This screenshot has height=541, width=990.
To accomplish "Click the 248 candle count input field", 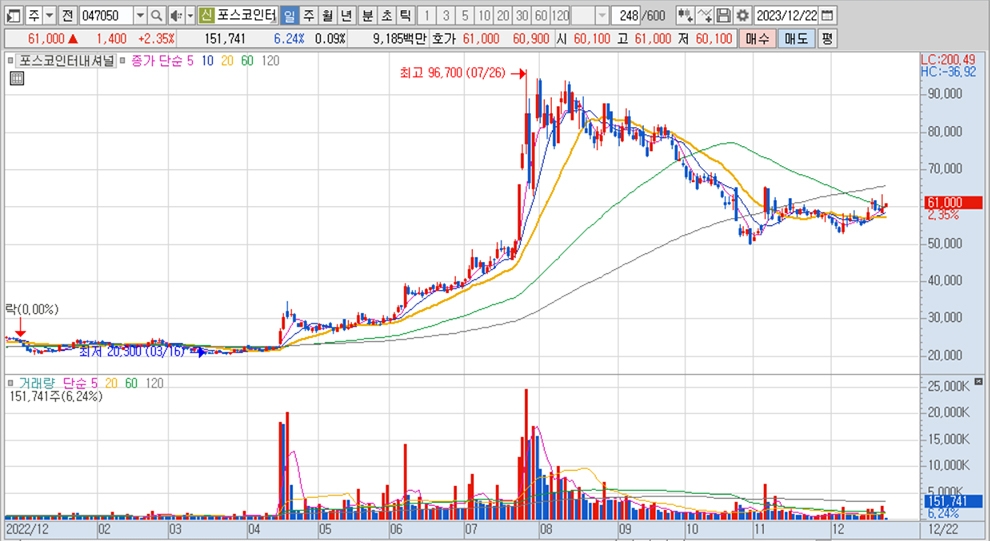I will [x=628, y=15].
